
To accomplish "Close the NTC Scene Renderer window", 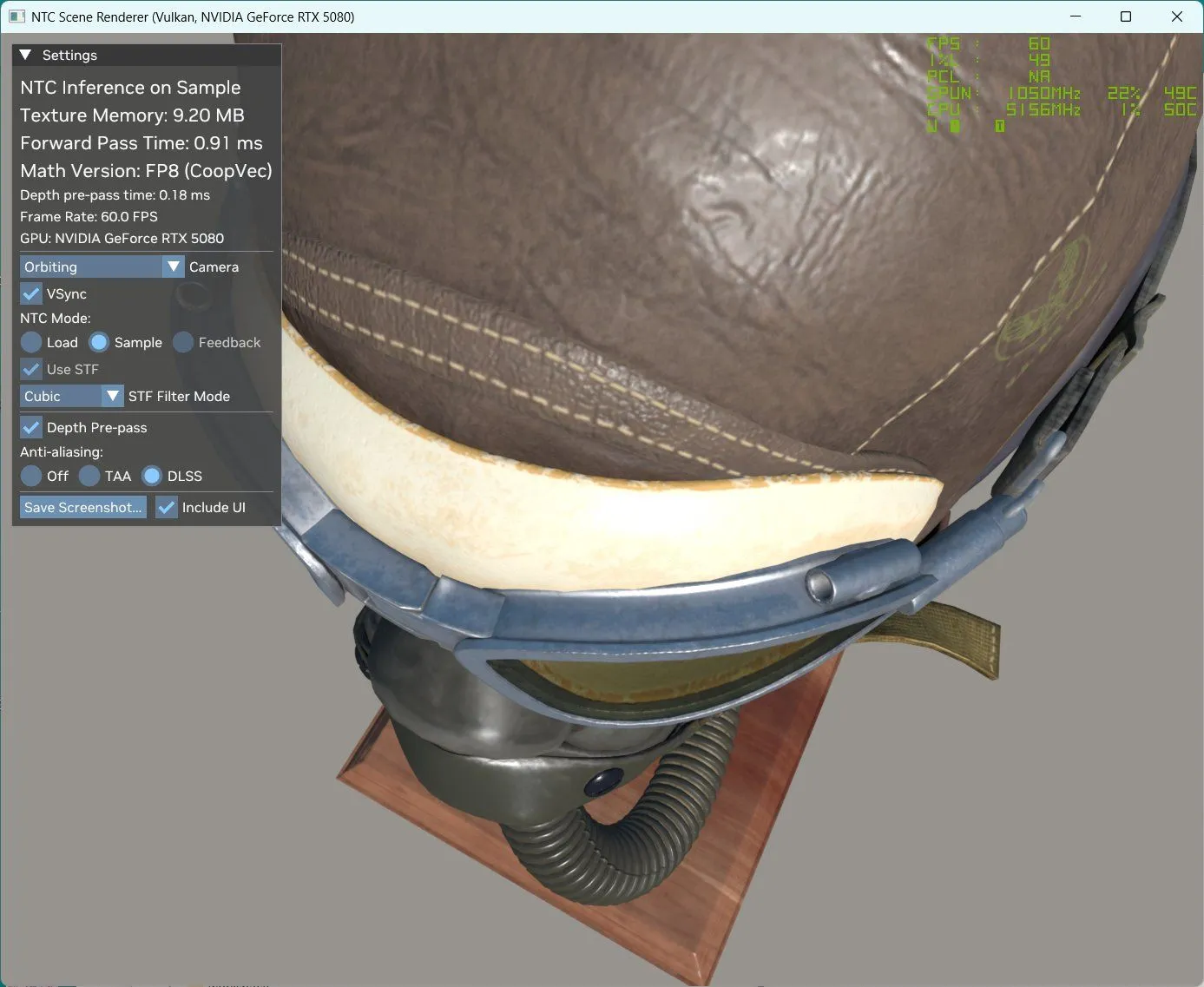I will [x=1177, y=16].
